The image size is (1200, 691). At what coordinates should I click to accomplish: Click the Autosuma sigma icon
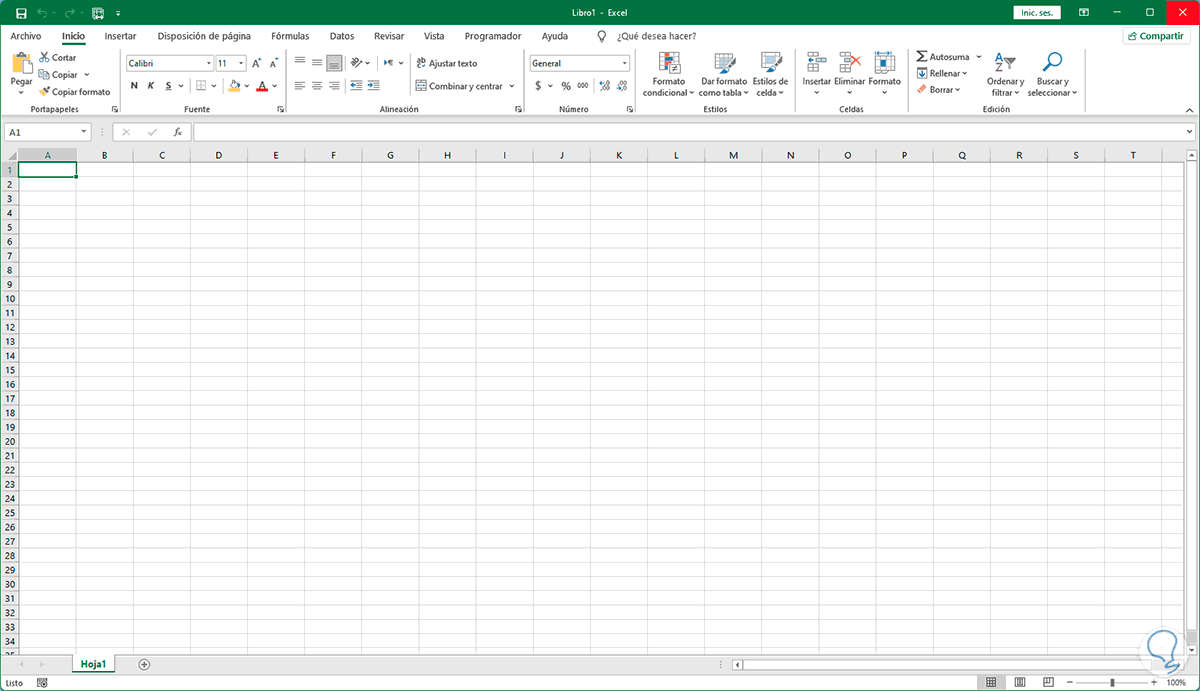click(922, 57)
